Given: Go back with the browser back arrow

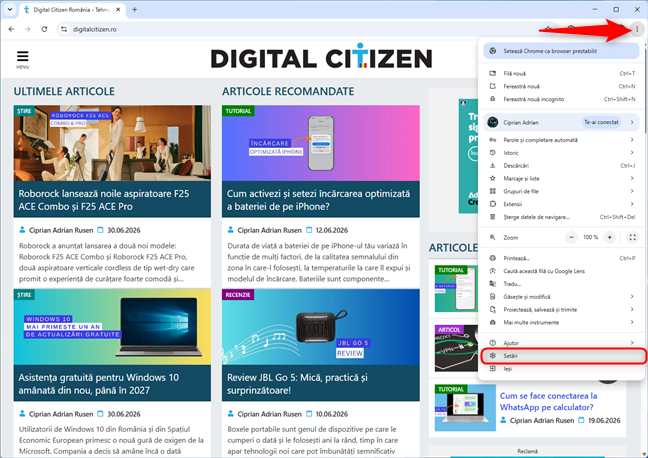Looking at the screenshot, I should coord(11,29).
